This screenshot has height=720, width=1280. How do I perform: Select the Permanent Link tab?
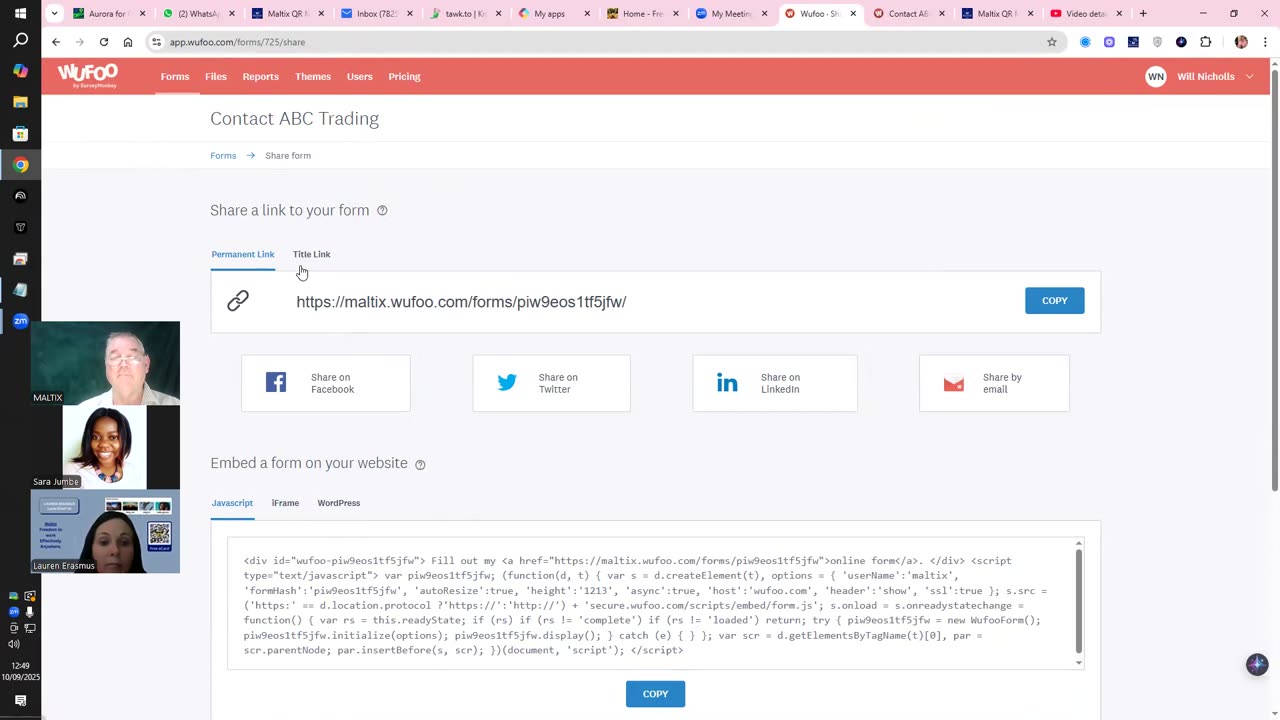tap(243, 254)
